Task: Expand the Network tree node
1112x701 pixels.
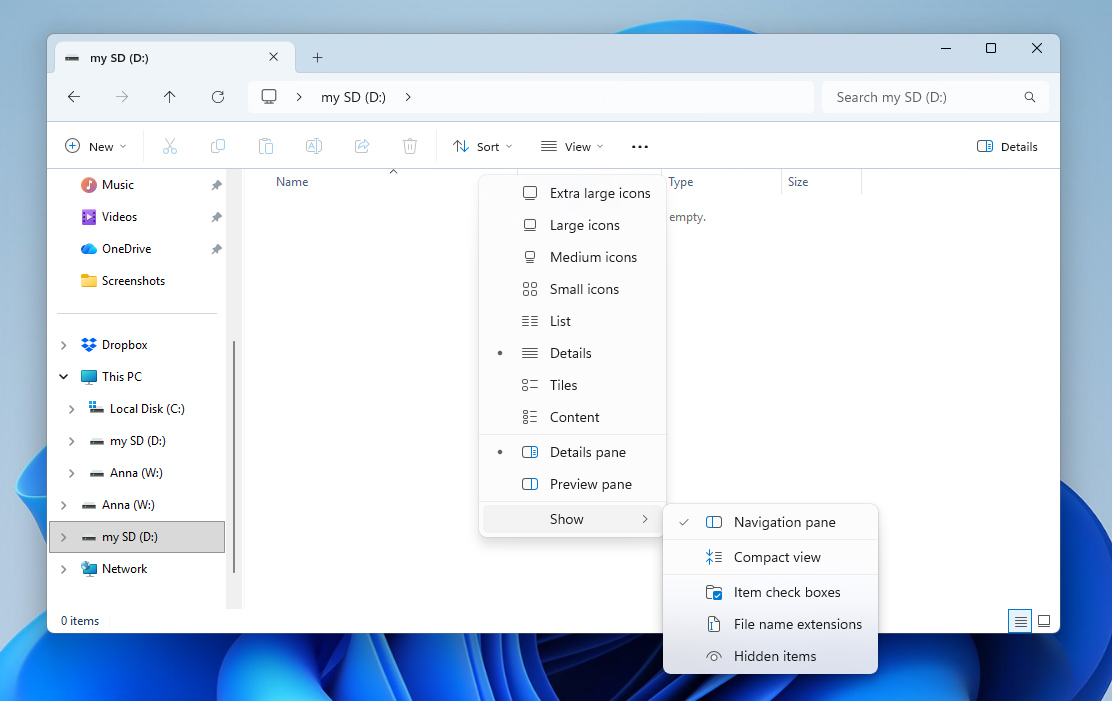Action: click(64, 569)
